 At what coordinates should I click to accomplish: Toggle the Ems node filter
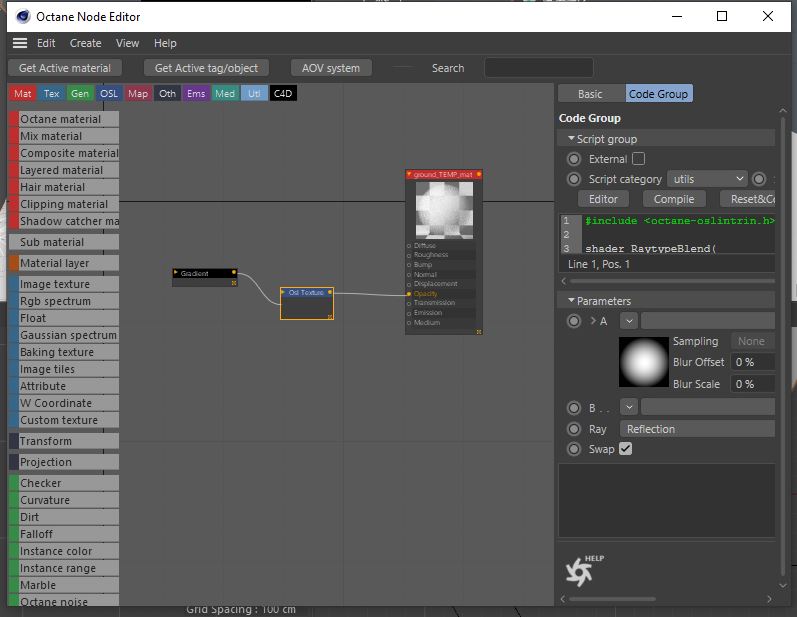click(196, 94)
